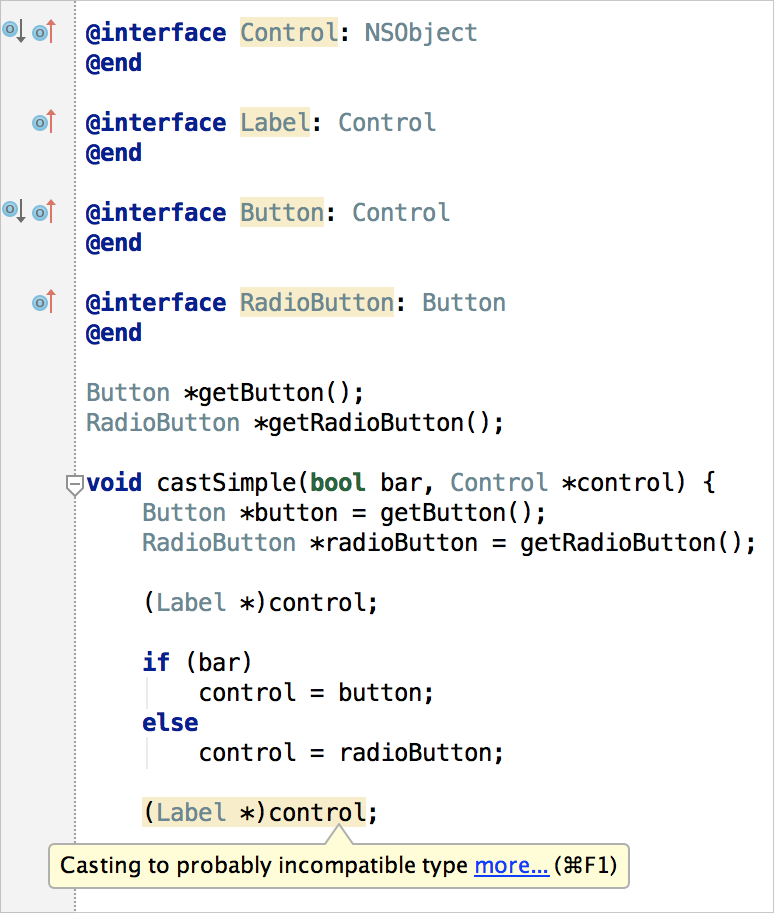Click the highlighted (Label *)control warning expression
The width and height of the screenshot is (774, 913).
254,813
